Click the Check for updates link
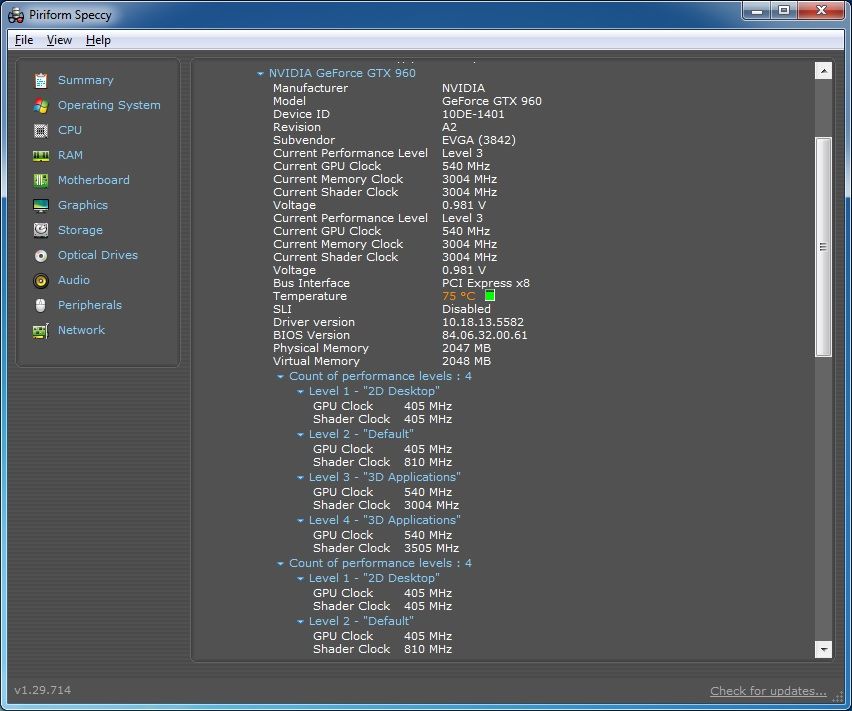 [768, 691]
